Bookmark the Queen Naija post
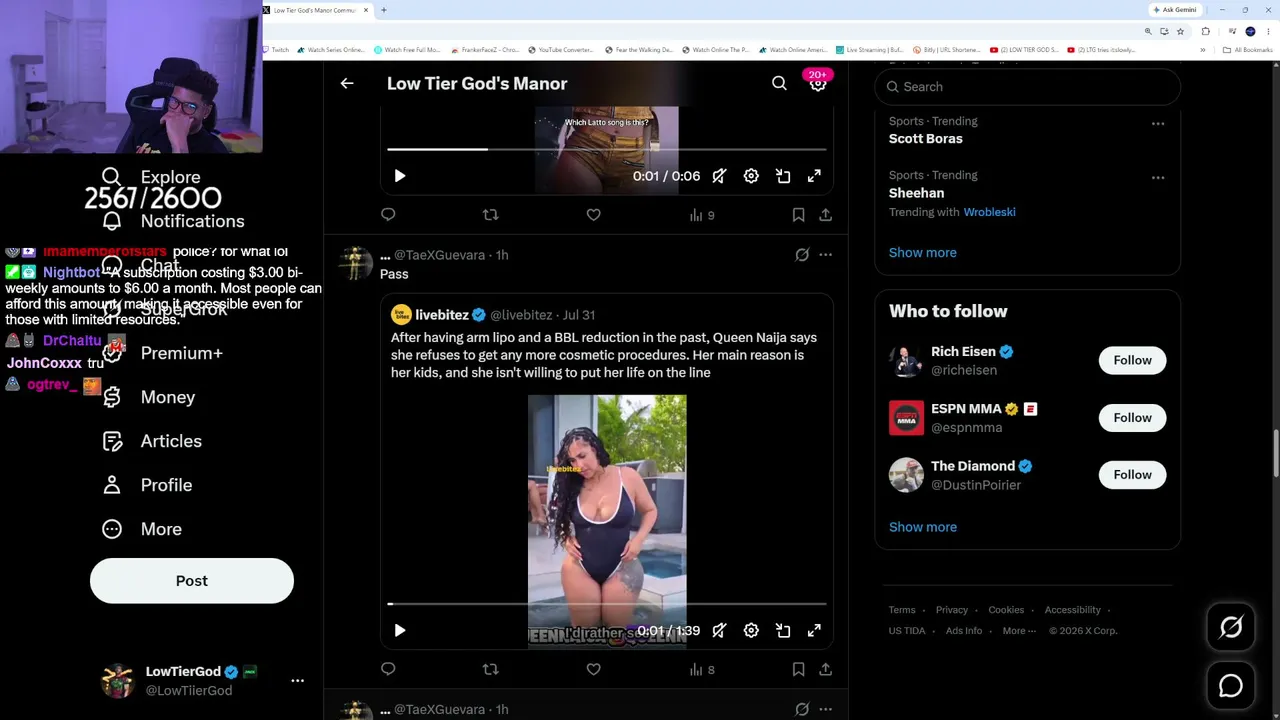Image resolution: width=1280 pixels, height=720 pixels. (798, 669)
